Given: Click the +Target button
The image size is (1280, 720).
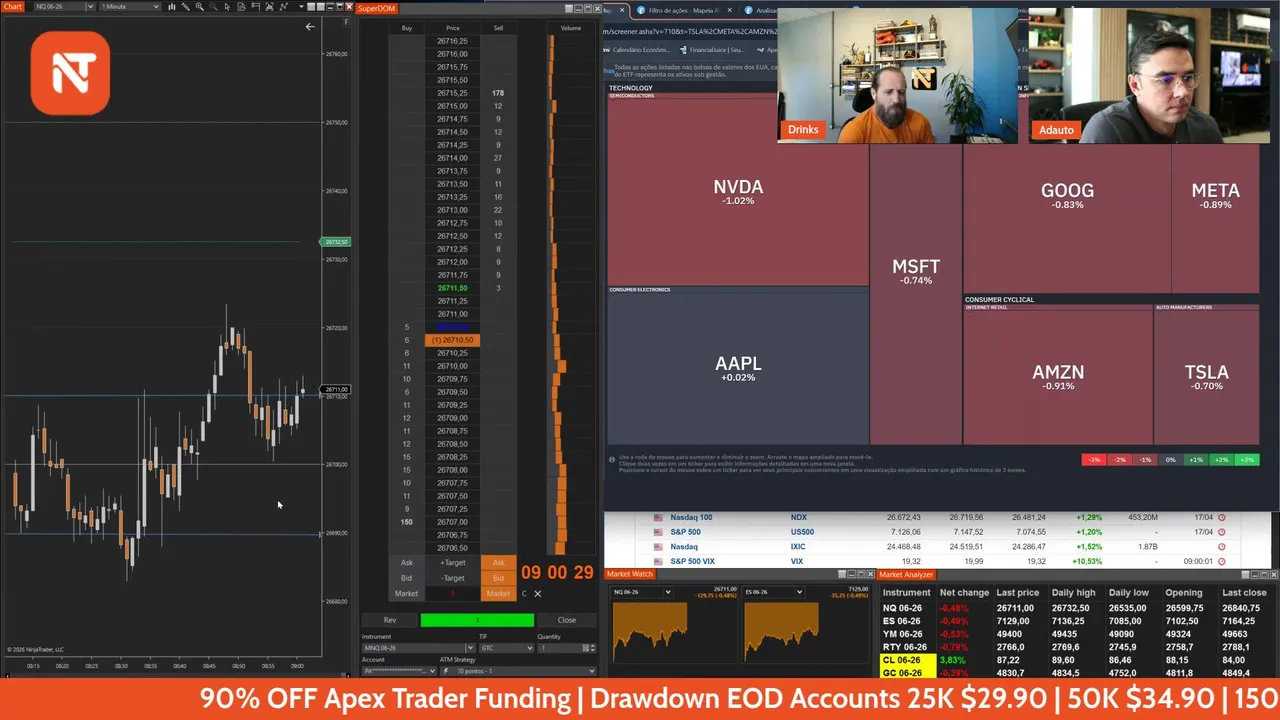Looking at the screenshot, I should 453,563.
